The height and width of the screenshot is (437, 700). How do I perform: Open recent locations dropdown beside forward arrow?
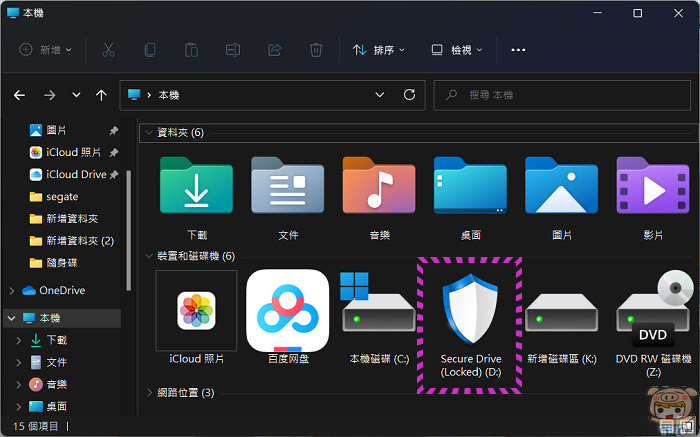(x=76, y=95)
